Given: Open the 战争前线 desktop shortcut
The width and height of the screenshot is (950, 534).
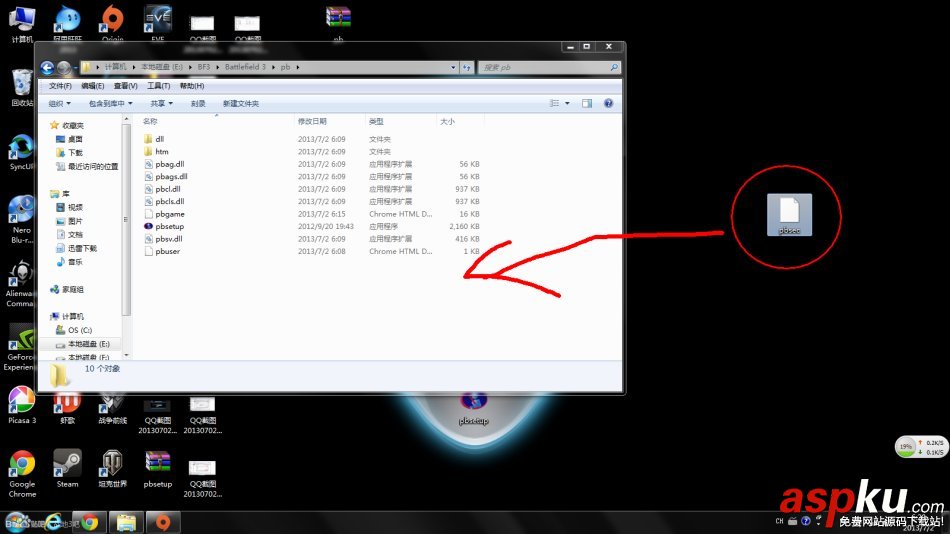Looking at the screenshot, I should point(113,410).
